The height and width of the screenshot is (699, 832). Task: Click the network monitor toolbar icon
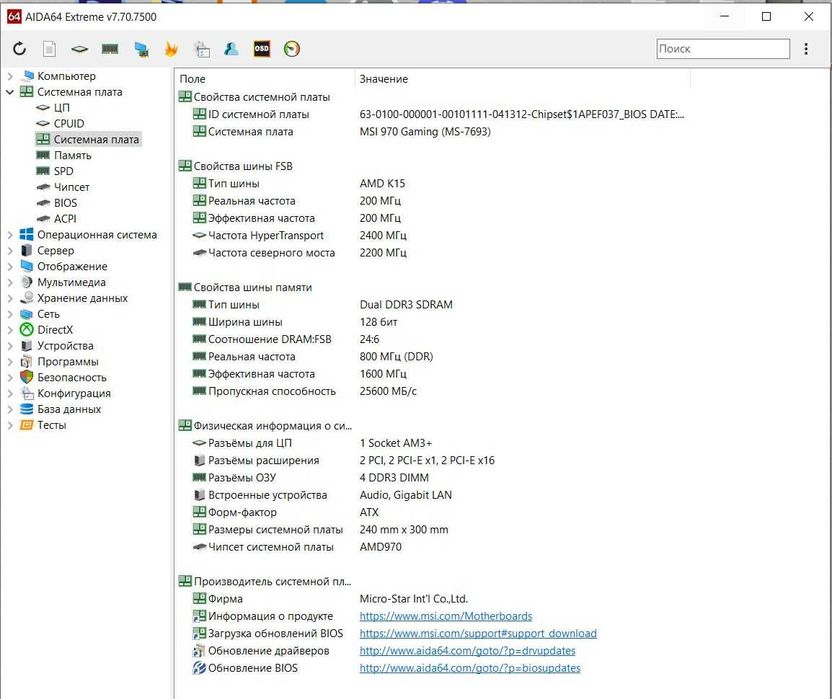coord(141,49)
